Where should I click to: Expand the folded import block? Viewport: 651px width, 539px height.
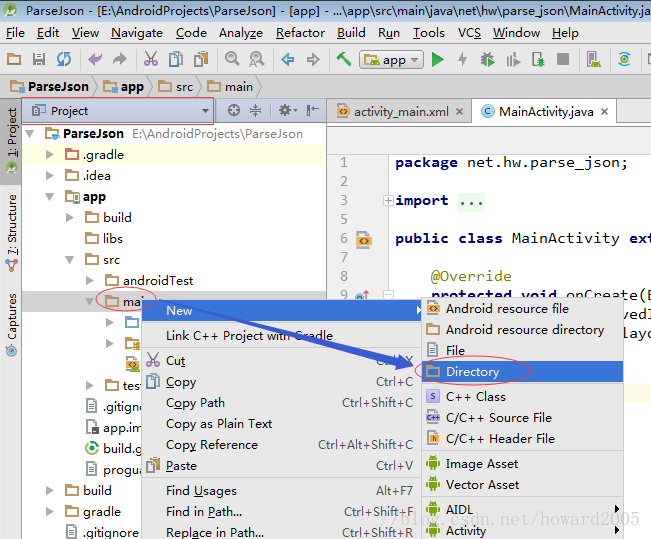388,201
